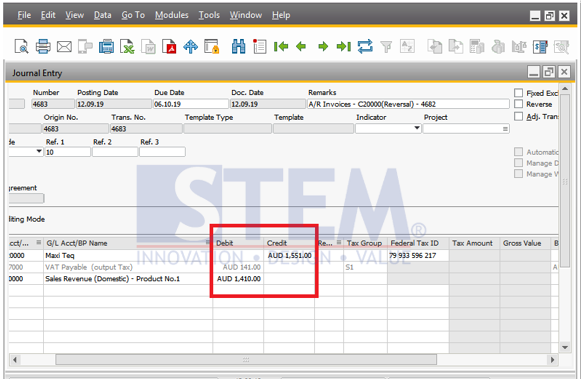The image size is (581, 379).
Task: Open the File menu
Action: pyautogui.click(x=24, y=15)
